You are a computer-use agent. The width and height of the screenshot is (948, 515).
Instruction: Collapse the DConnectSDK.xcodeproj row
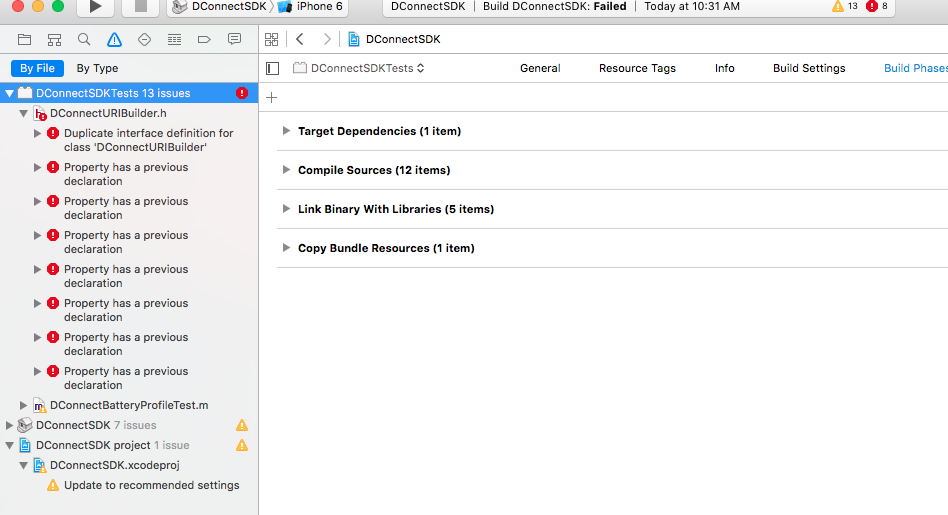point(23,465)
